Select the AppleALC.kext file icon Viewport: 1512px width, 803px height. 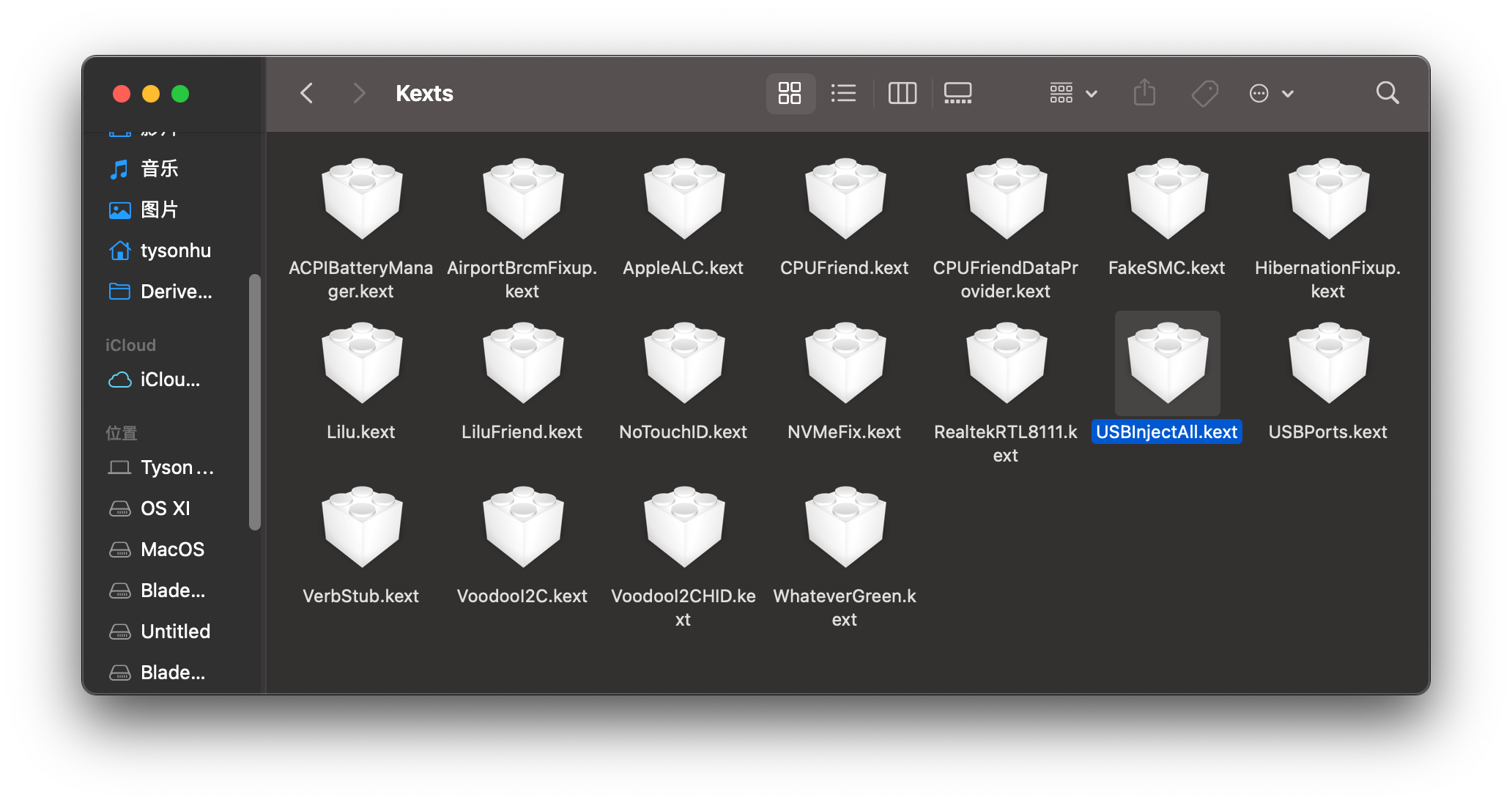pos(684,200)
